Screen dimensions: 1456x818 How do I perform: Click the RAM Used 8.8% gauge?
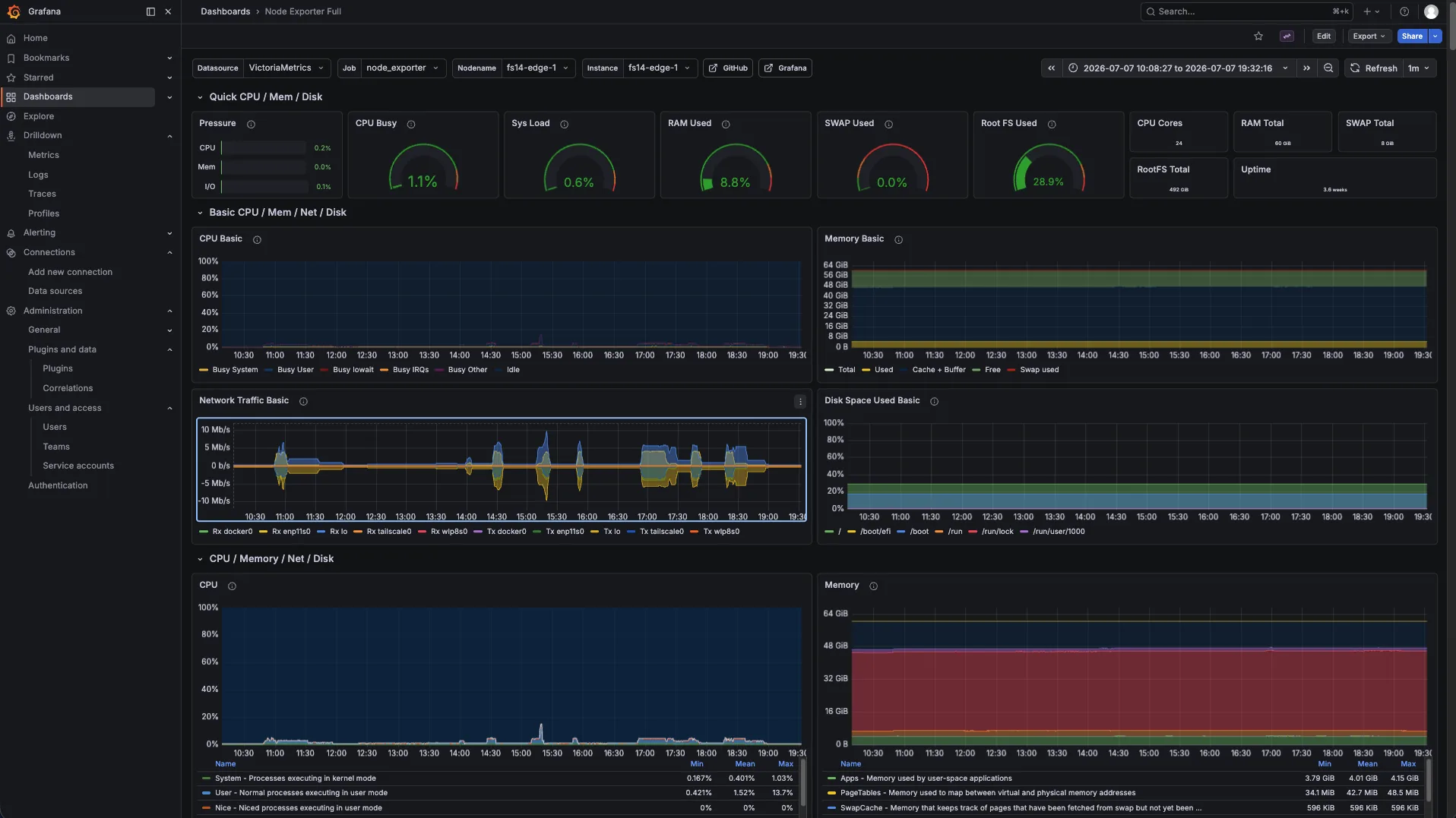[735, 166]
